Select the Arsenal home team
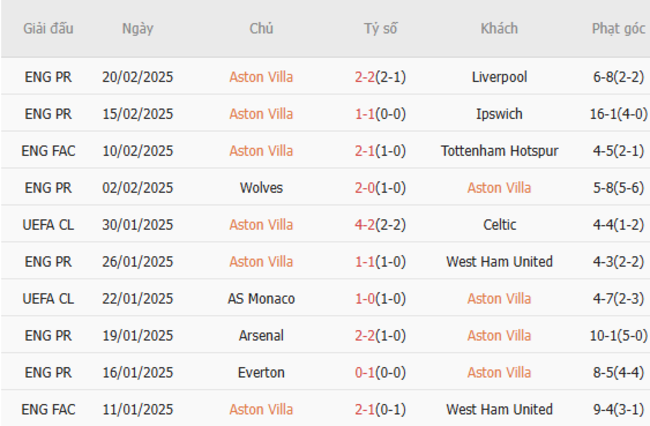 [261, 336]
